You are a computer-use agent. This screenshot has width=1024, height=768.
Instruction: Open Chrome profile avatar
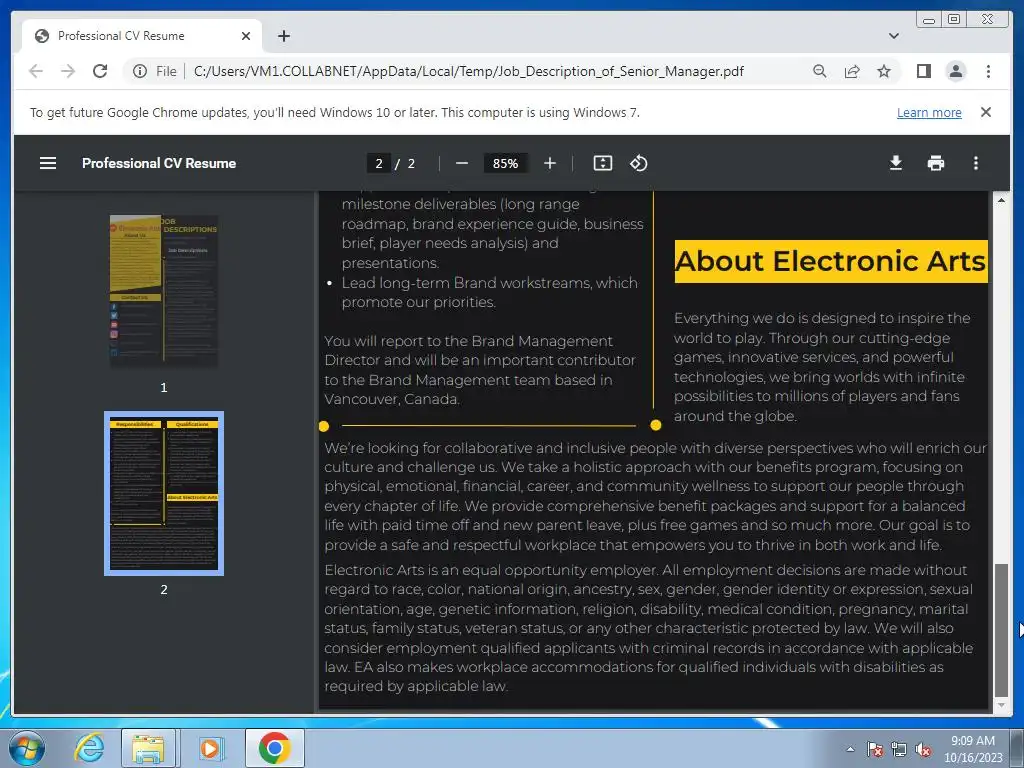[x=955, y=71]
